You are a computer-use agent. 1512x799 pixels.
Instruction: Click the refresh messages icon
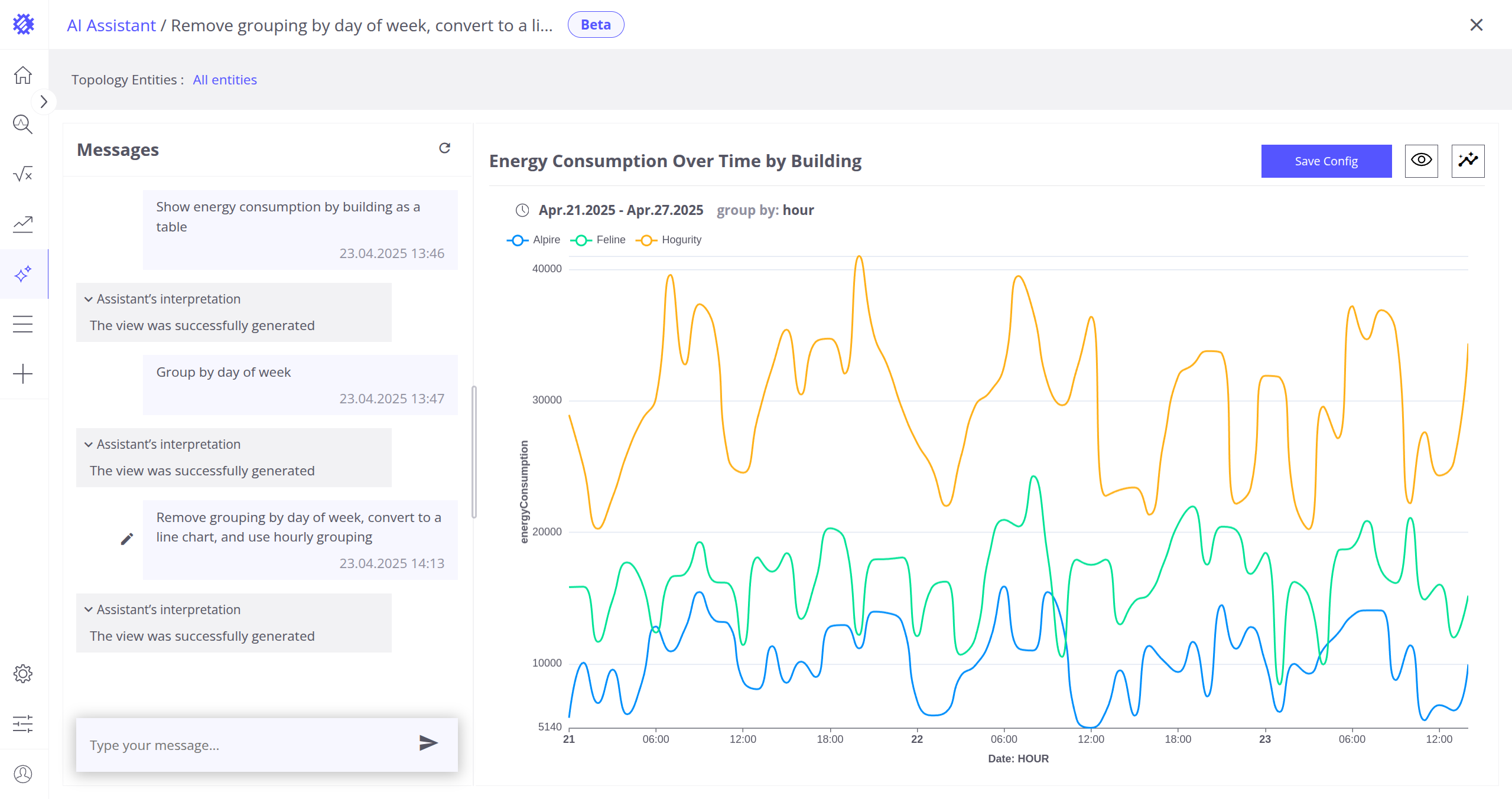coord(444,148)
